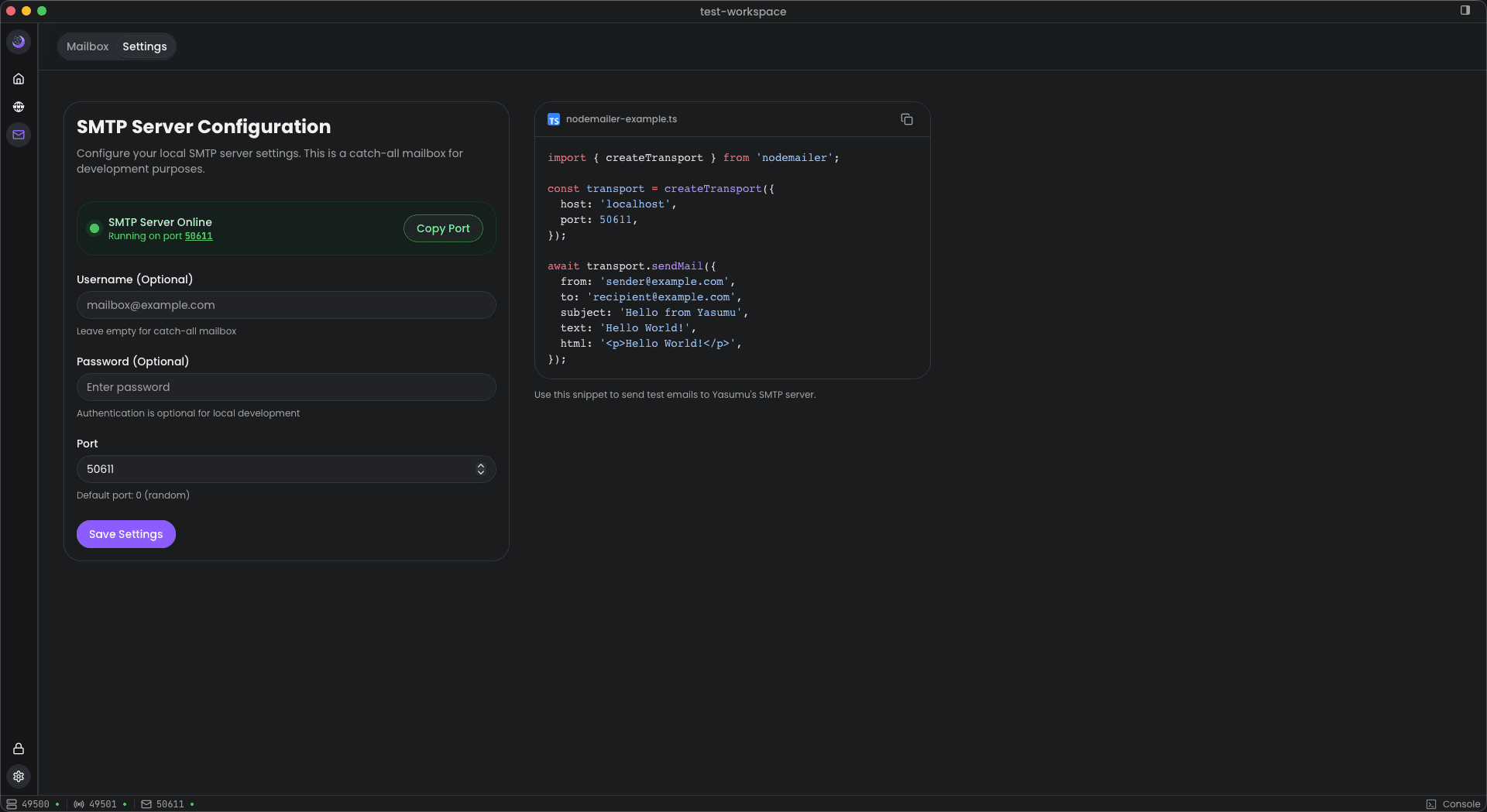The width and height of the screenshot is (1487, 812).
Task: Click the underlined 50611 port link
Action: (198, 236)
